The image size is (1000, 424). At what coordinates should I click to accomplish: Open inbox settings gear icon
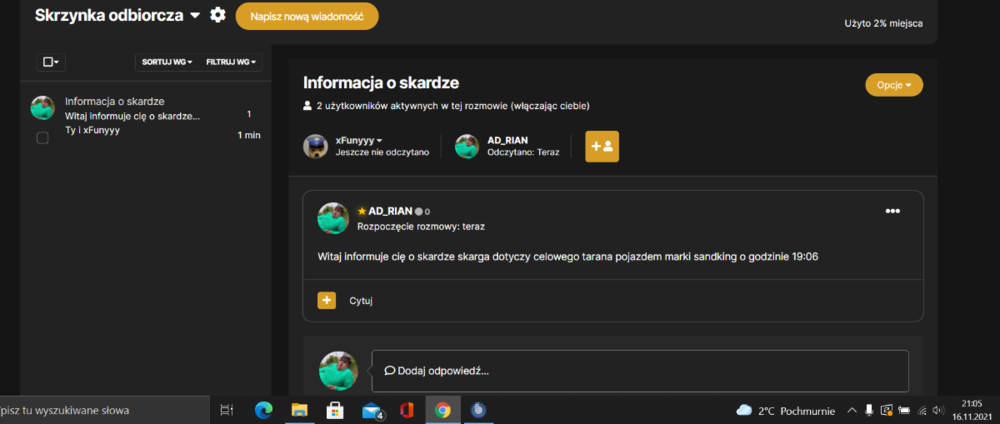pyautogui.click(x=218, y=15)
